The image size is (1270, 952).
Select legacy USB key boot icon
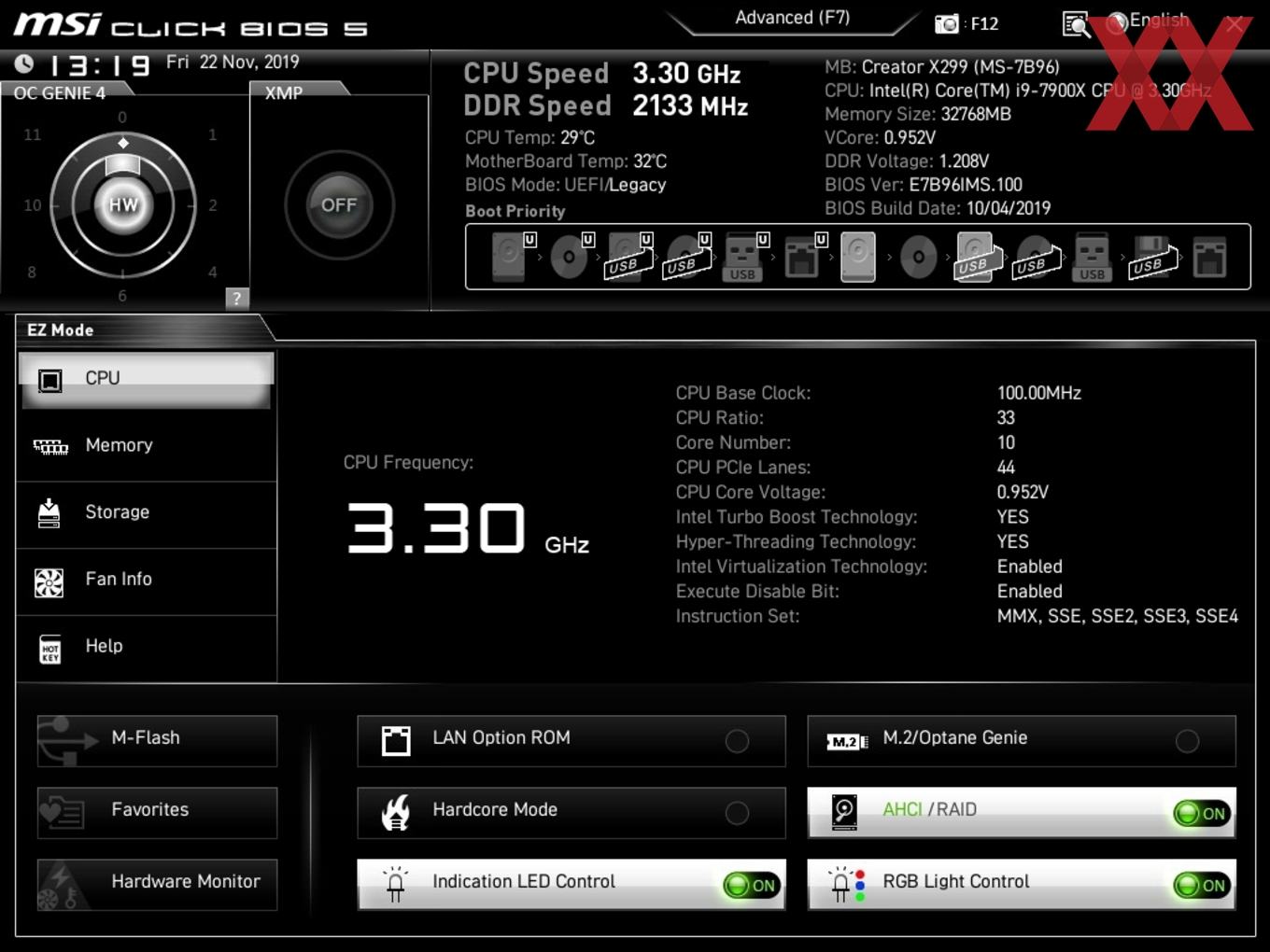(x=1092, y=257)
